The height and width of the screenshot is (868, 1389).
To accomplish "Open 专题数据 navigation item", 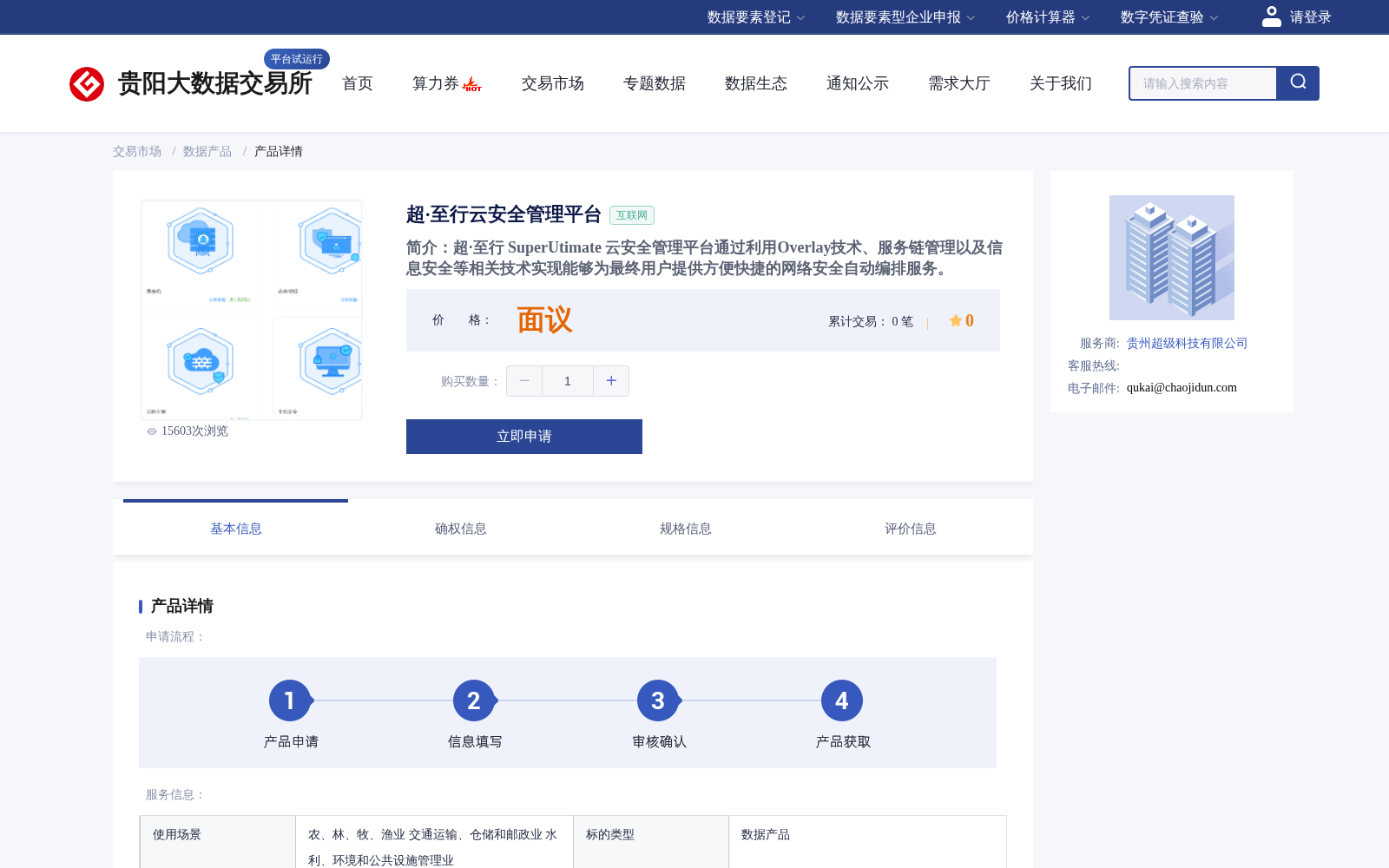I will [655, 83].
